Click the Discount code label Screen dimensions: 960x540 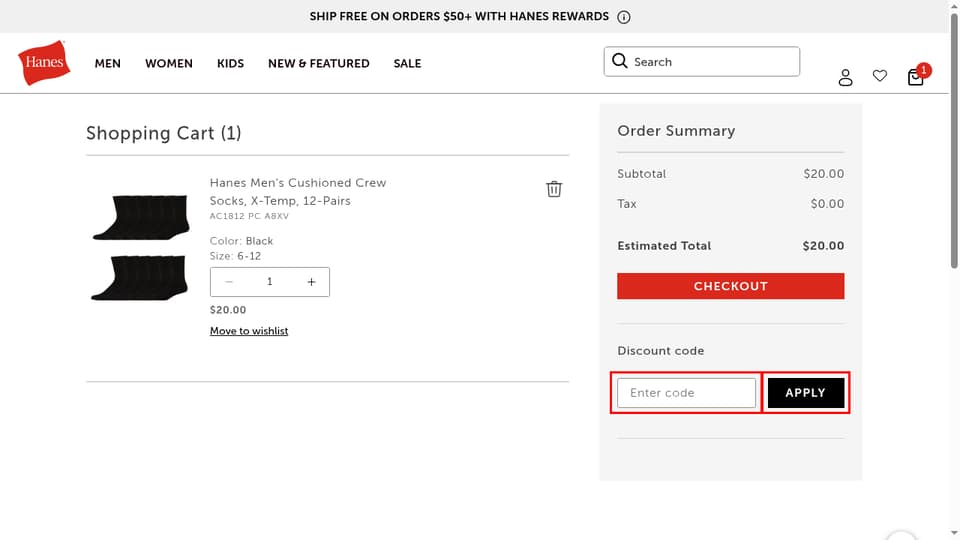coord(661,351)
